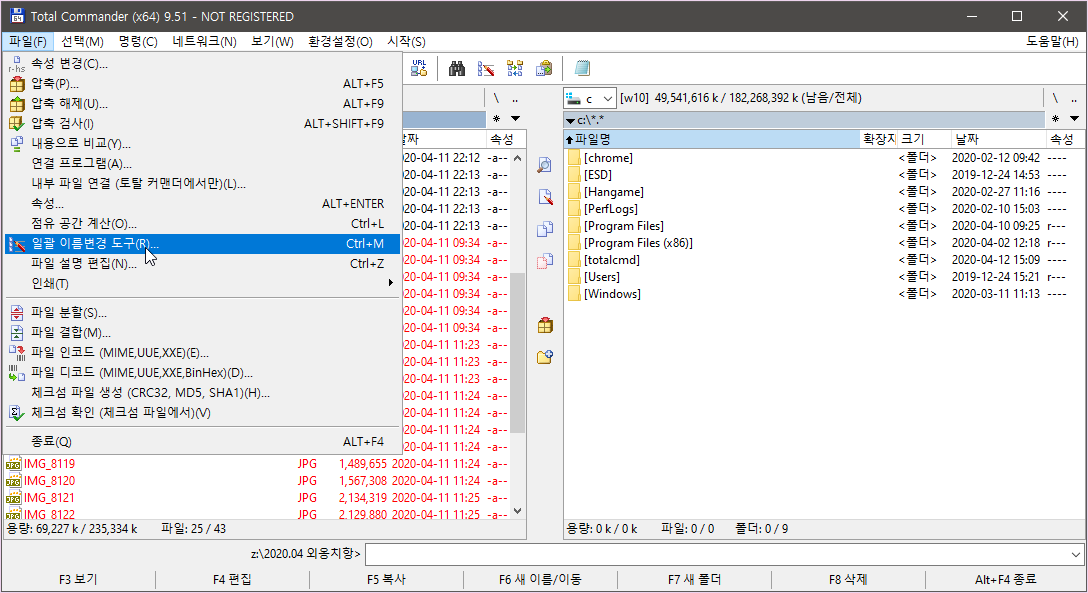Choose 종료(Q) from file menu
The image size is (1088, 593).
point(203,442)
